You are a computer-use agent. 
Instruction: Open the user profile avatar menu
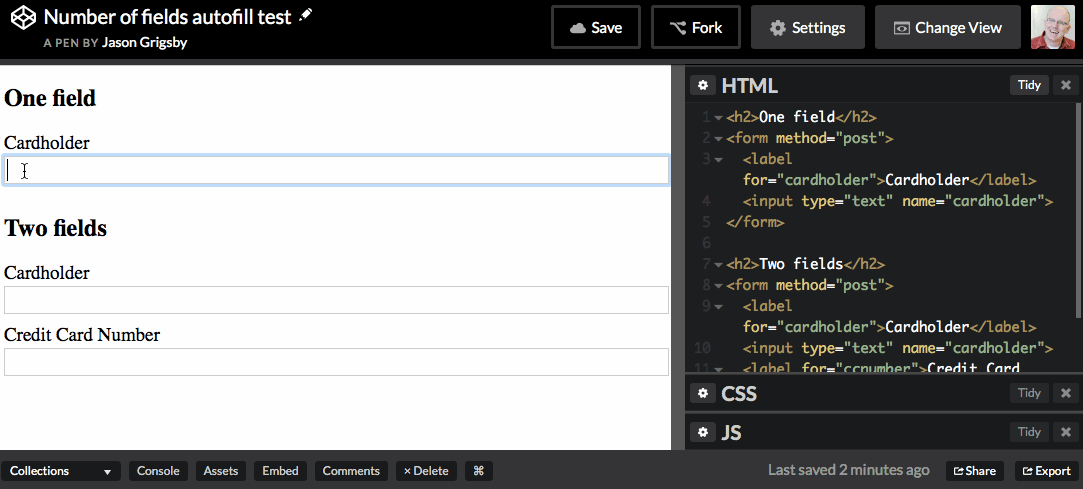(1052, 27)
